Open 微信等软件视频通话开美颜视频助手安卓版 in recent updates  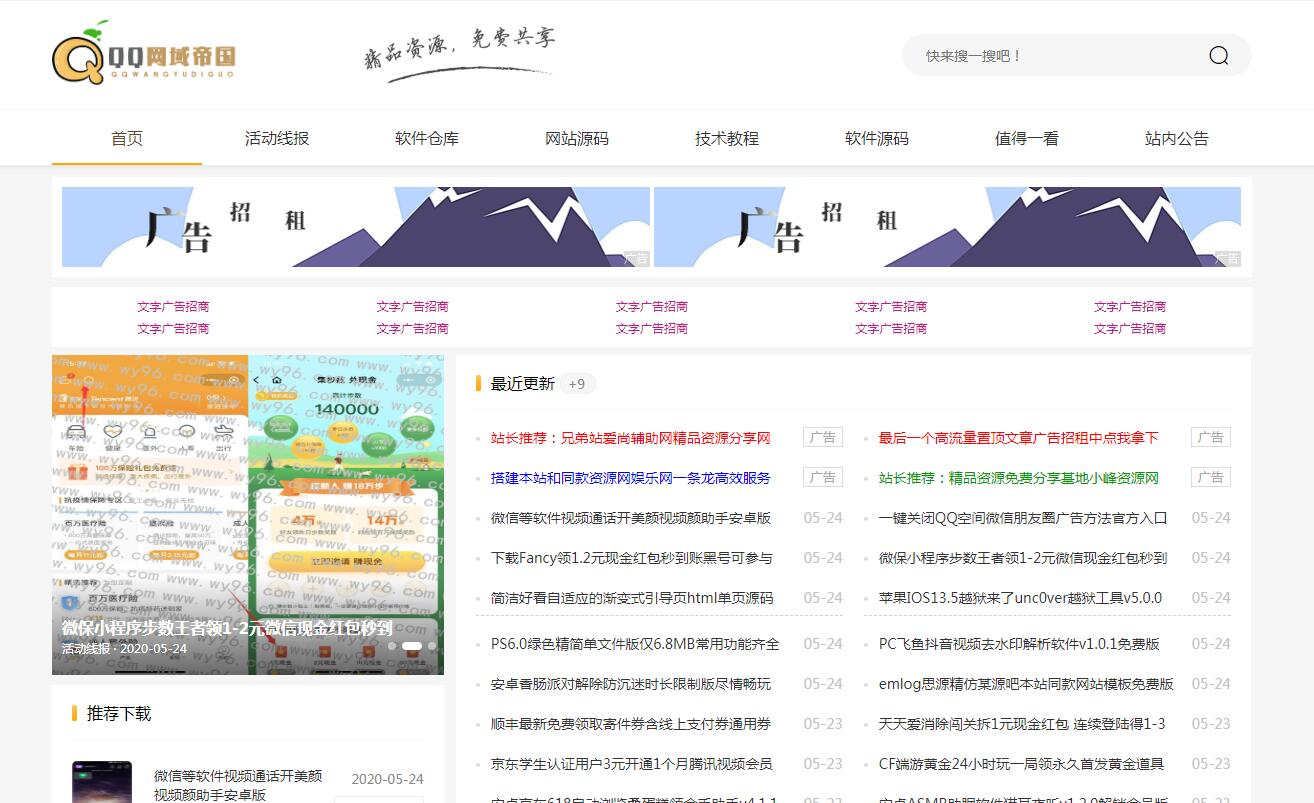(x=631, y=518)
